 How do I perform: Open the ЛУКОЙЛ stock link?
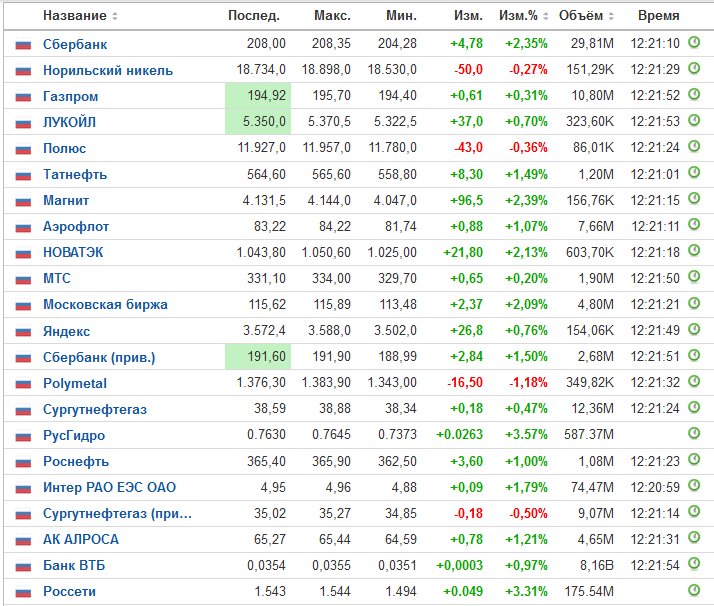(69, 122)
